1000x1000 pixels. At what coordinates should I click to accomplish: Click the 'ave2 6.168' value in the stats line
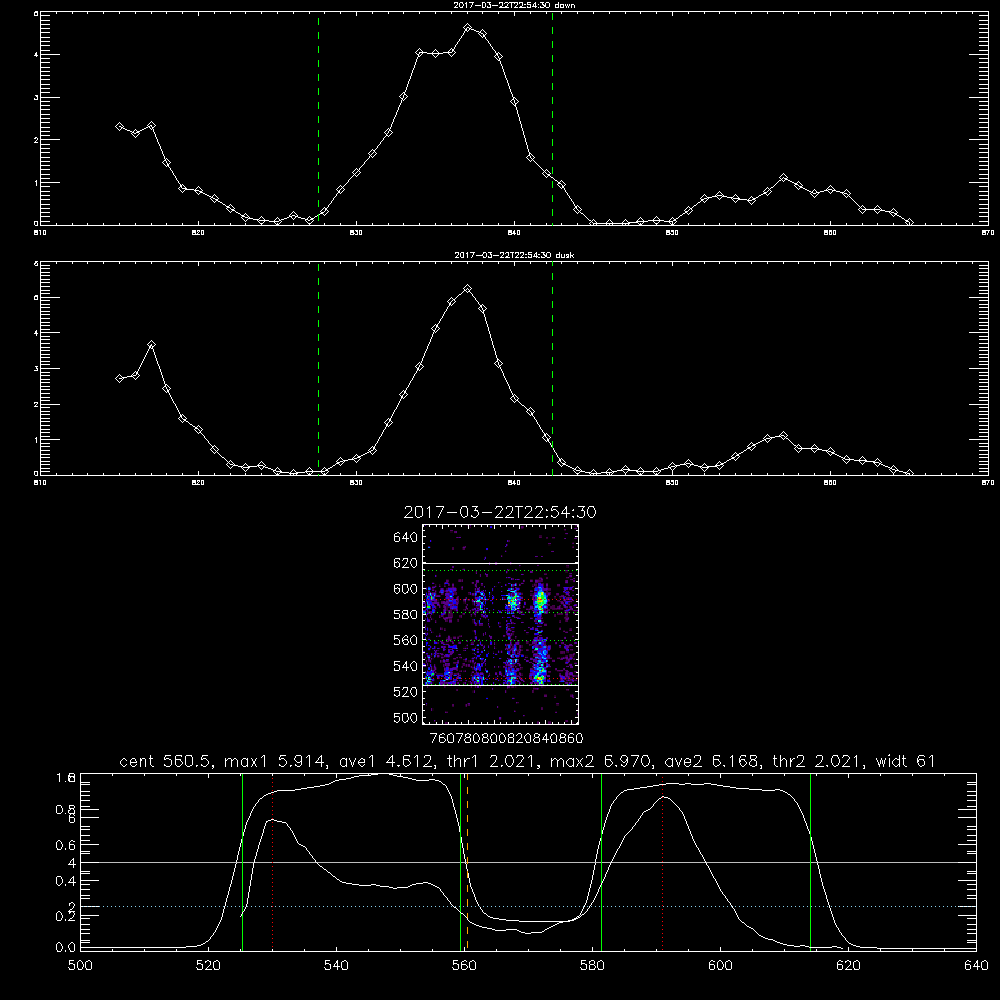(x=711, y=761)
